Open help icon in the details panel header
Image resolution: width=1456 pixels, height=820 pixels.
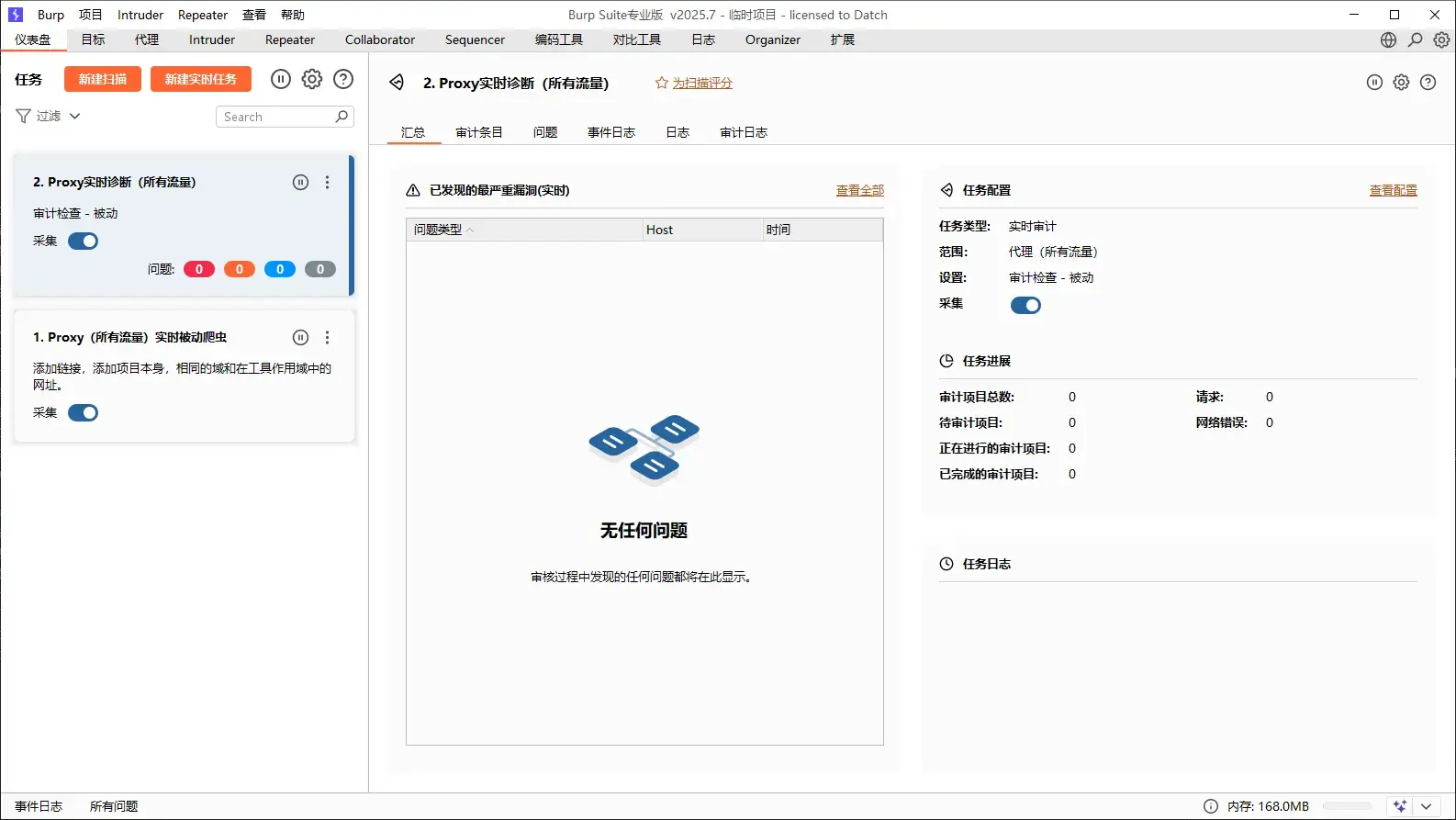pyautogui.click(x=1428, y=82)
